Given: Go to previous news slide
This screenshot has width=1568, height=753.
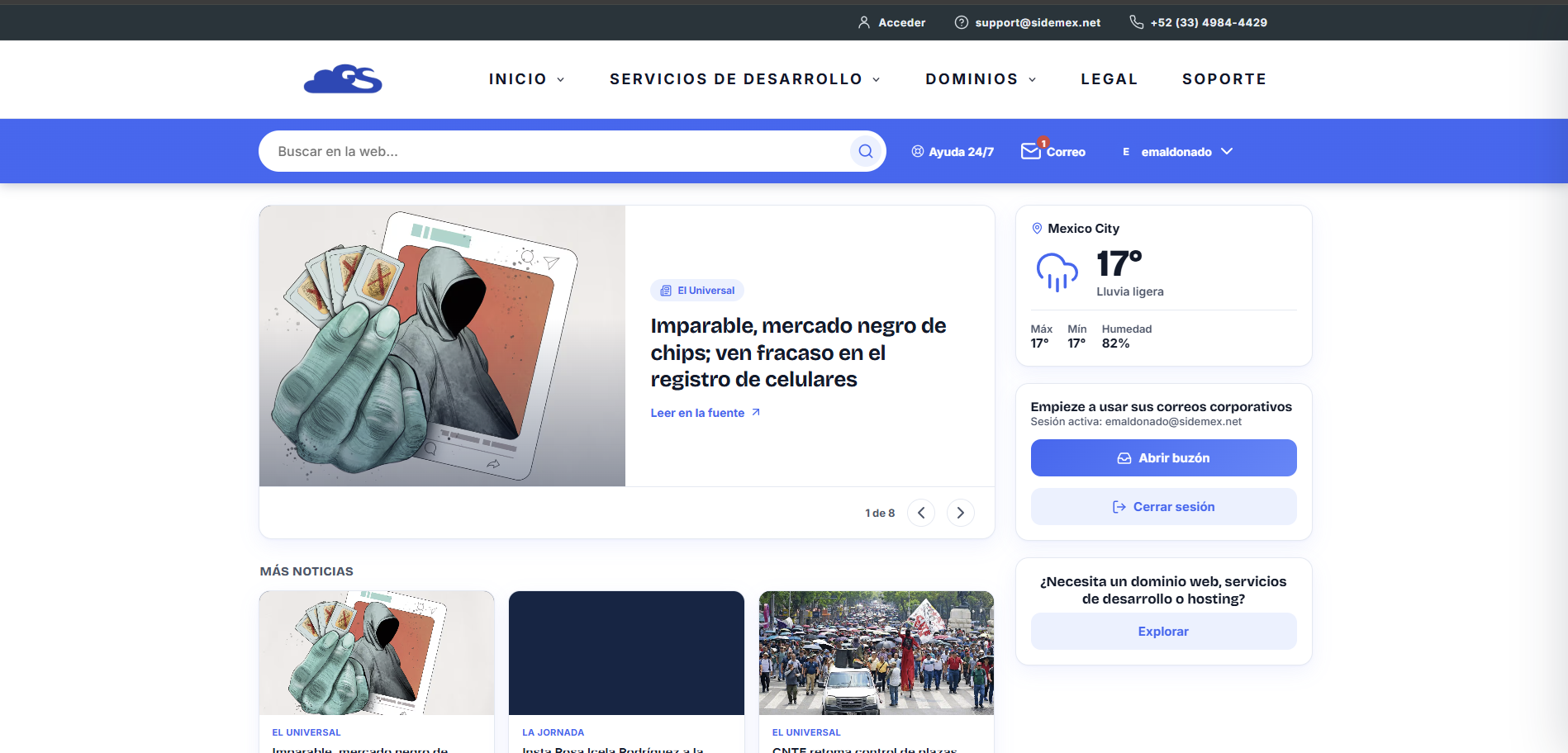Looking at the screenshot, I should tap(921, 513).
